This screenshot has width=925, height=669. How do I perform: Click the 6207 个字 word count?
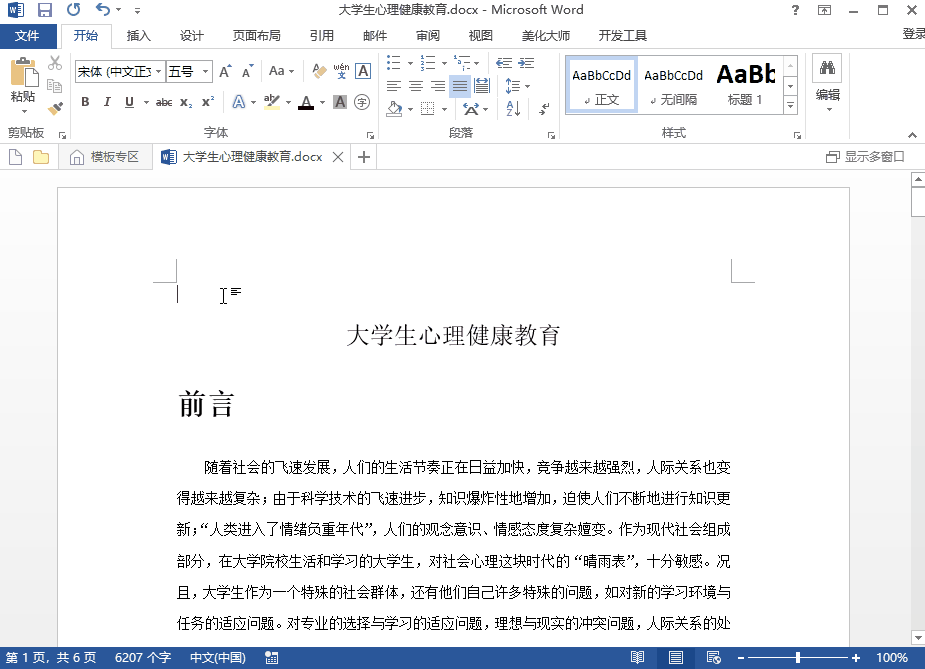coord(143,657)
